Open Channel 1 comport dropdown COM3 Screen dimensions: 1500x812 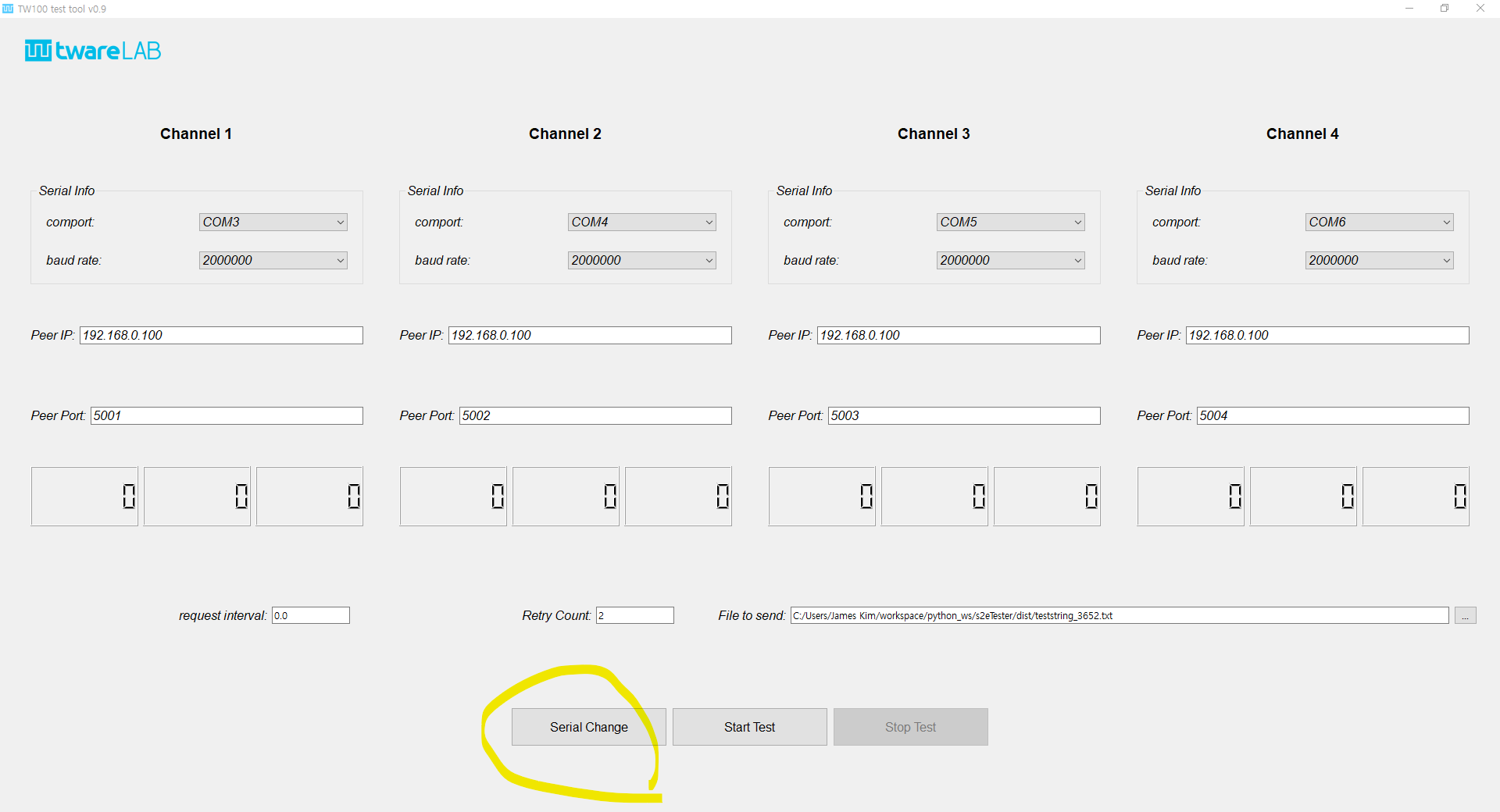[273, 222]
